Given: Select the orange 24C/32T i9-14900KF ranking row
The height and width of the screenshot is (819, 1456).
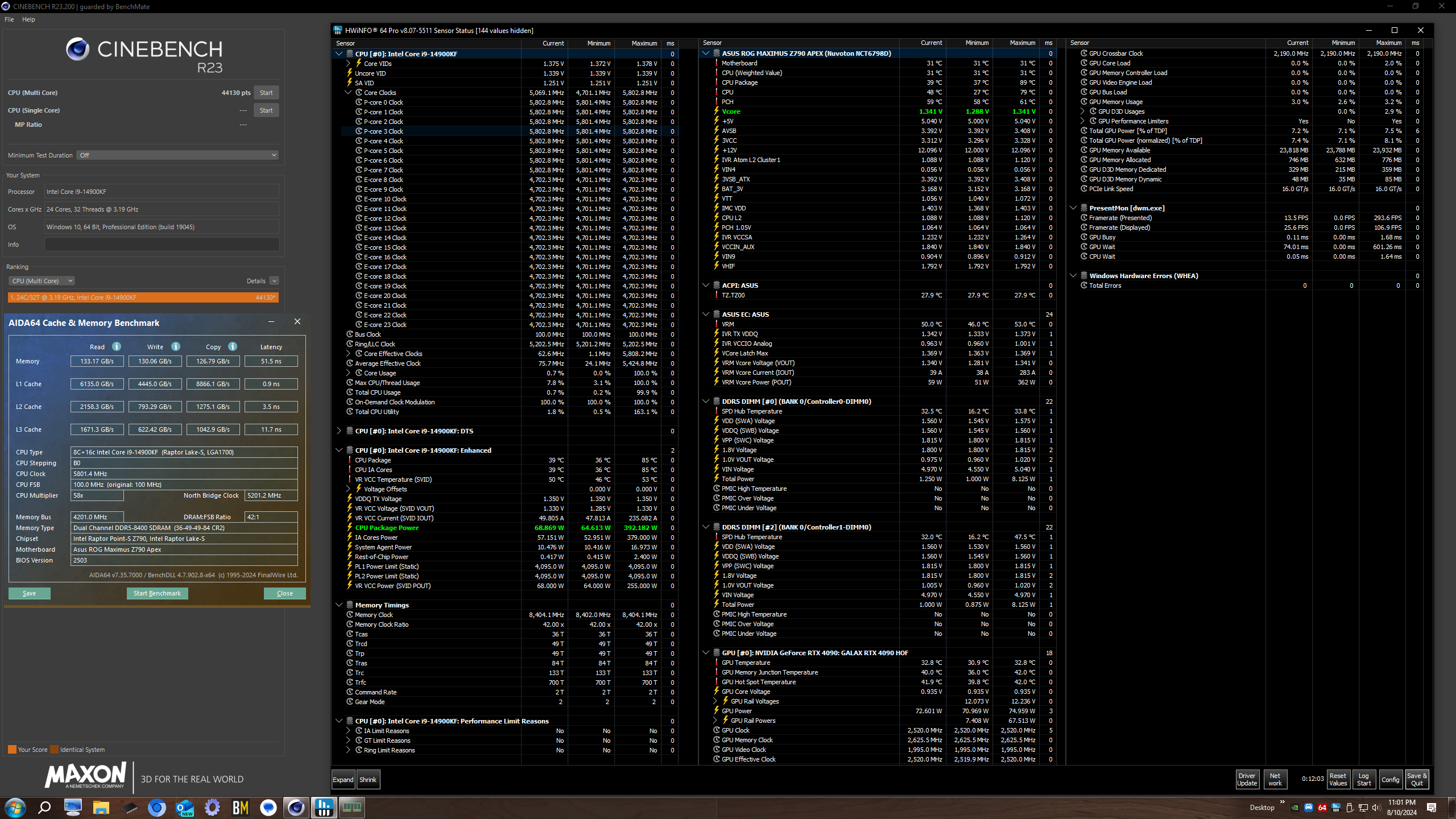Looking at the screenshot, I should click(143, 297).
